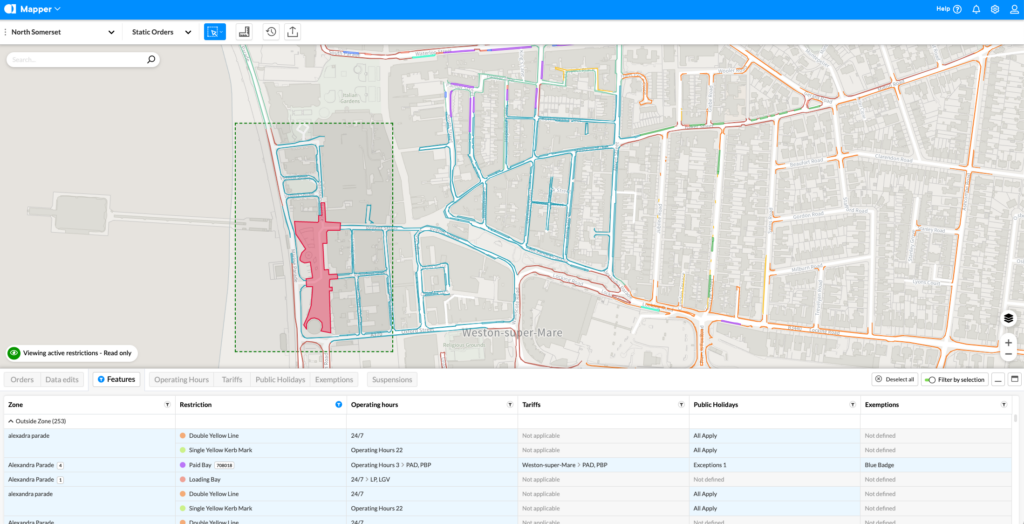Maximize the data table panel
1024x524 pixels.
click(1015, 380)
